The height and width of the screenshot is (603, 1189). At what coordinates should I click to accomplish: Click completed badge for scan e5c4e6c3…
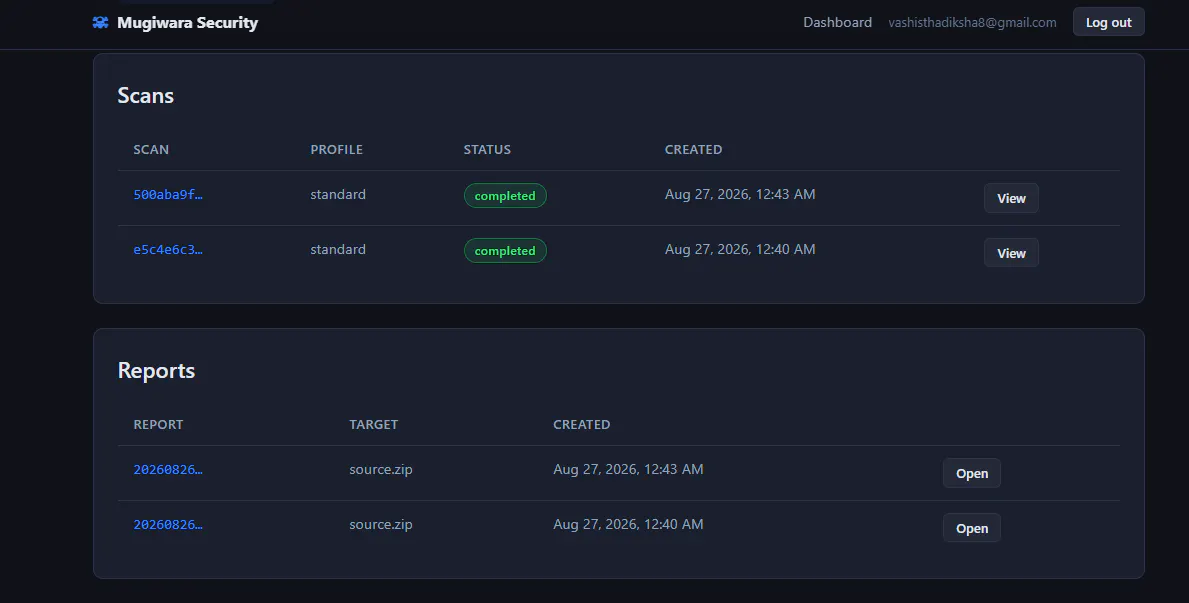[x=505, y=250]
